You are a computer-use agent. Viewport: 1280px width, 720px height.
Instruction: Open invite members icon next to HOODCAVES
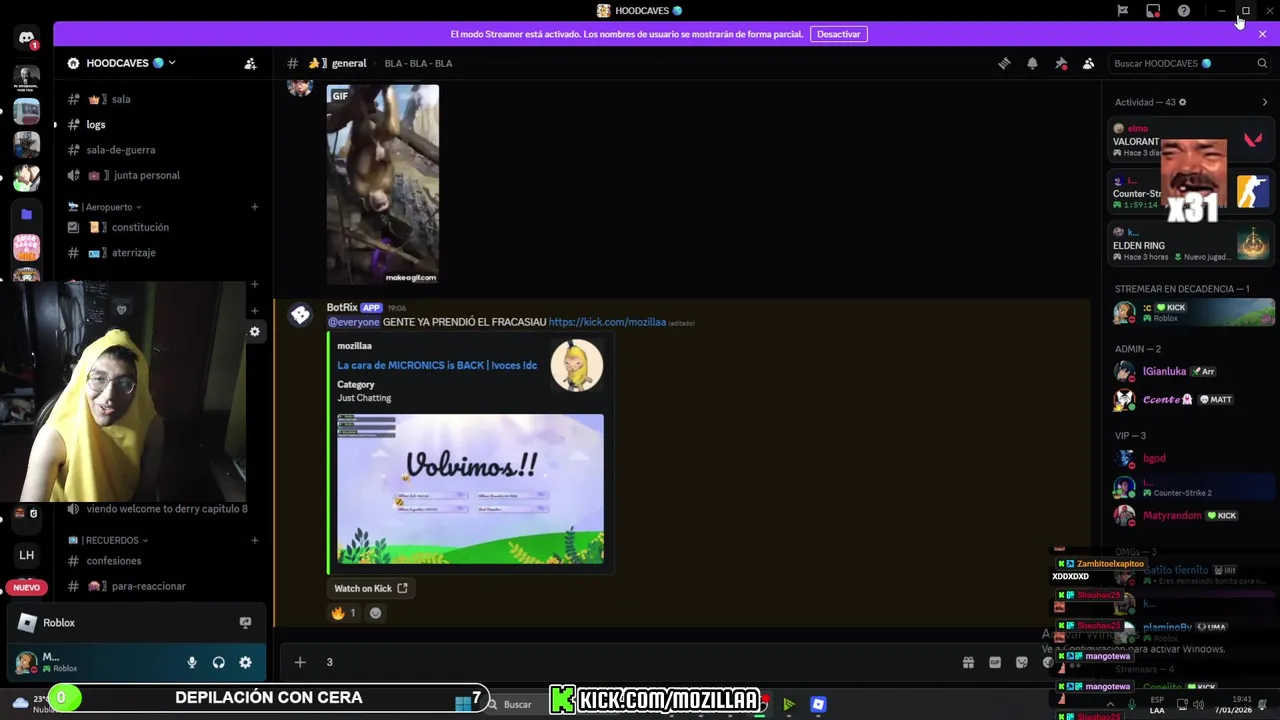point(250,63)
